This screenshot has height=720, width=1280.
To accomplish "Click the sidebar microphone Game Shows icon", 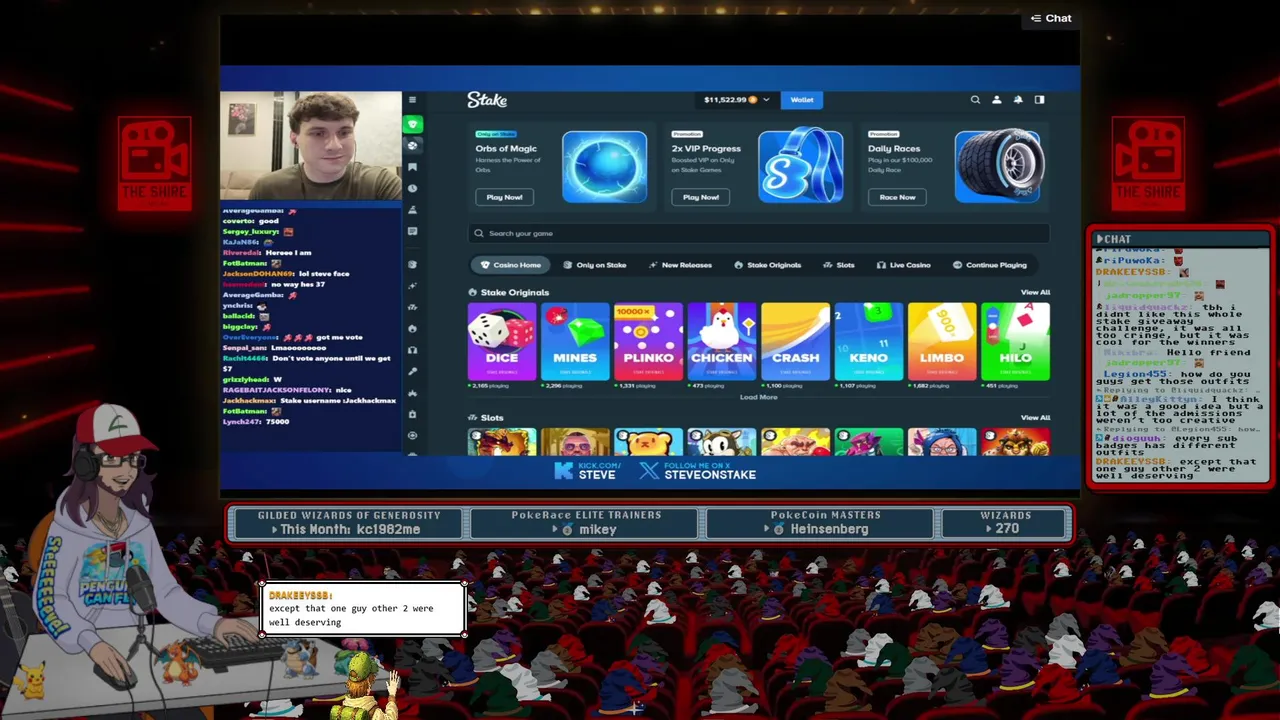I will point(412,371).
